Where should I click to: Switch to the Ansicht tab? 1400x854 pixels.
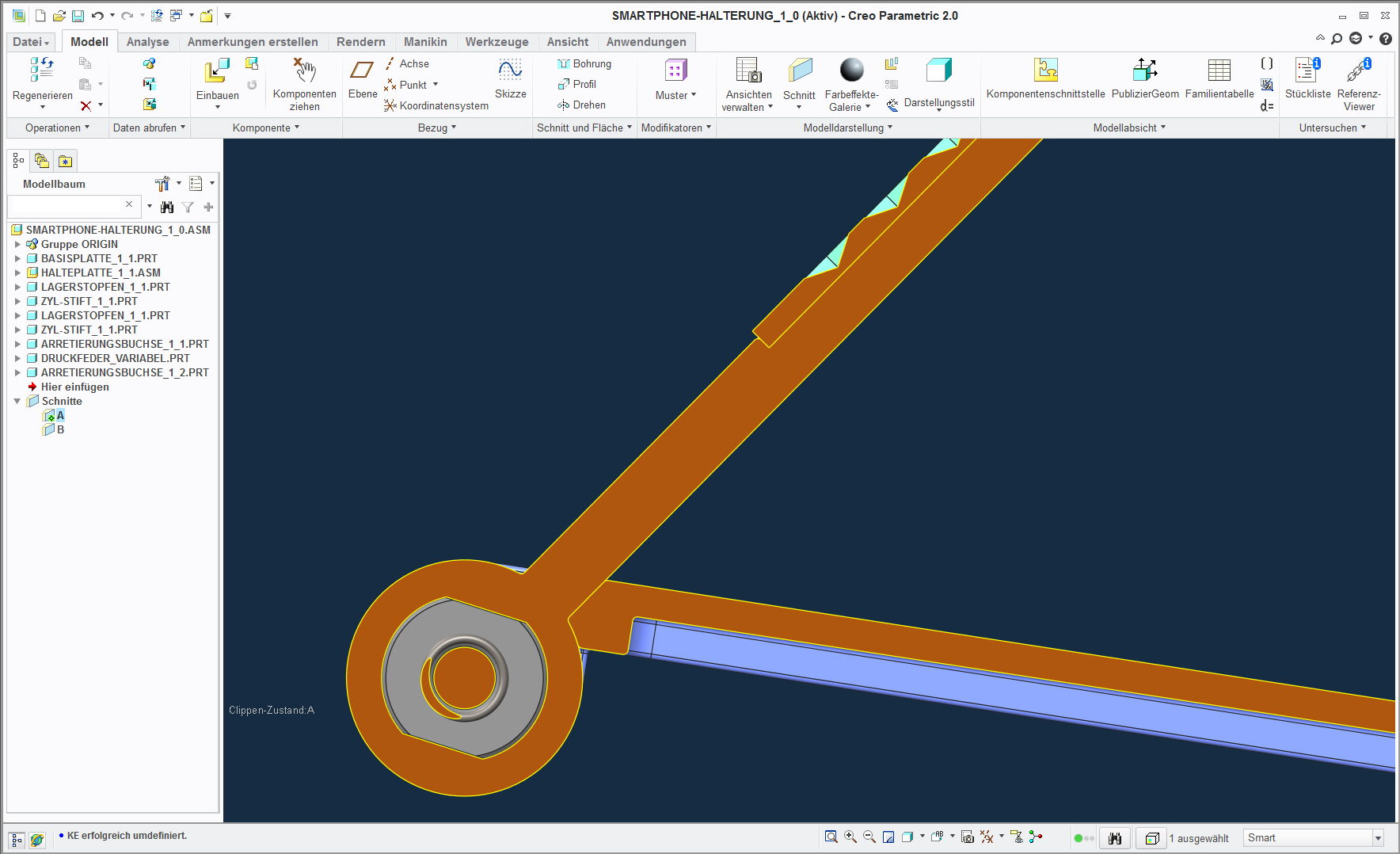click(x=568, y=42)
